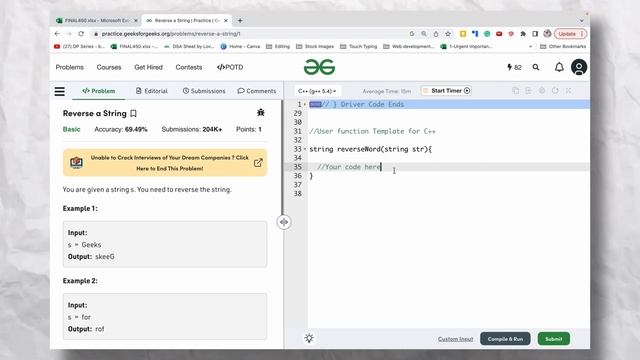
Task: Open a new browser tab
Action: point(240,20)
